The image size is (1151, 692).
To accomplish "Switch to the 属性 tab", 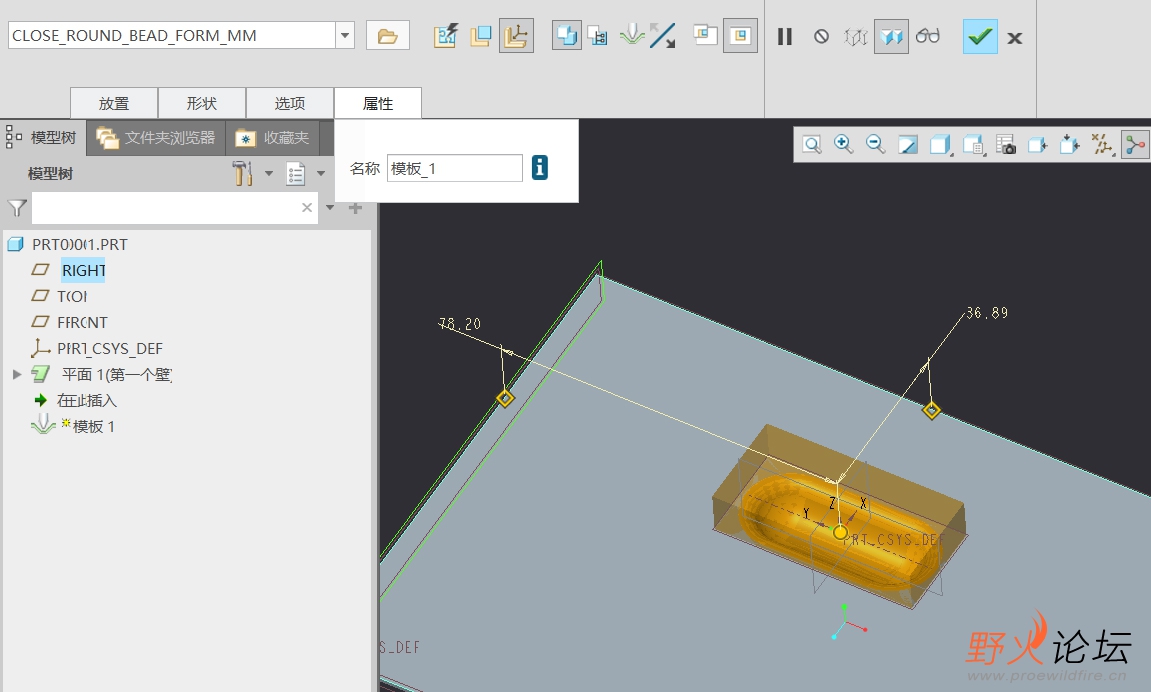I will (378, 103).
